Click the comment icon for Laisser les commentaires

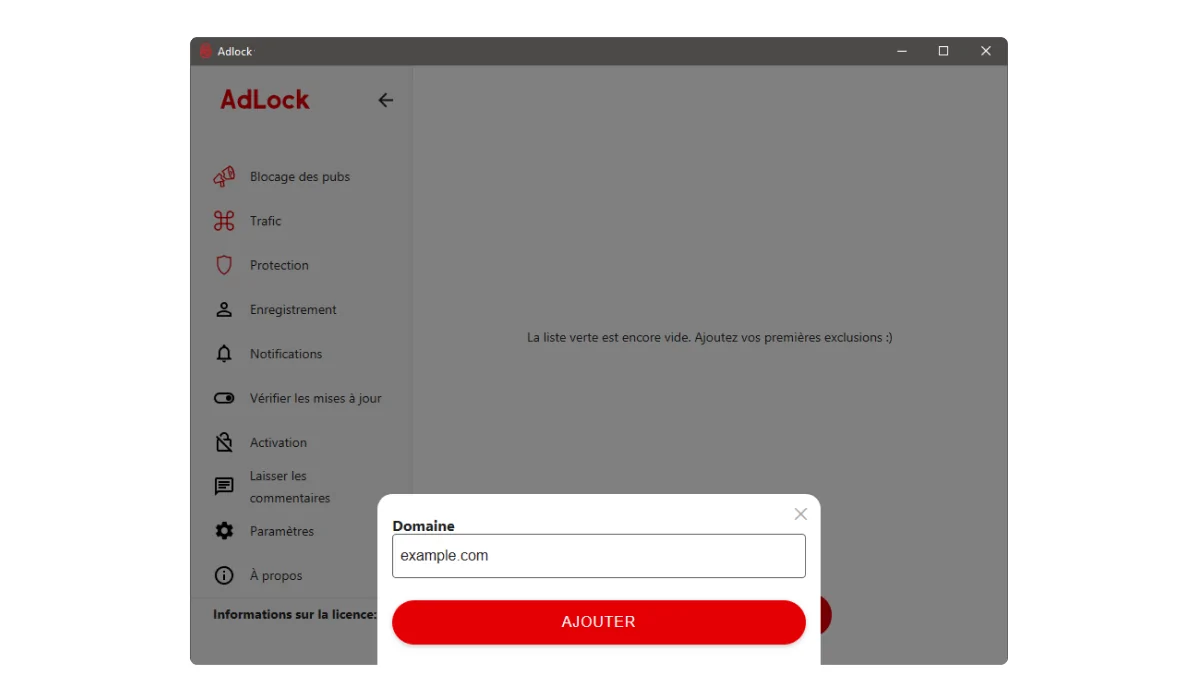point(224,487)
